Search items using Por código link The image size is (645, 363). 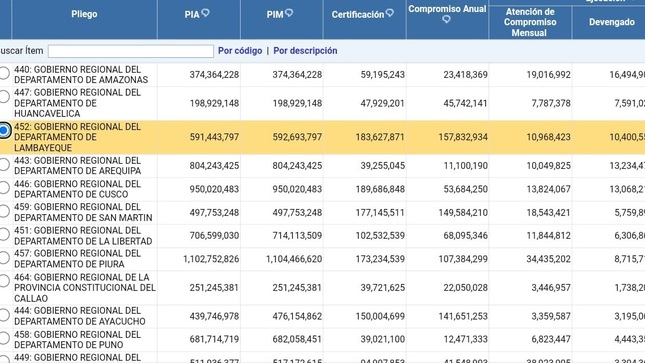point(240,51)
